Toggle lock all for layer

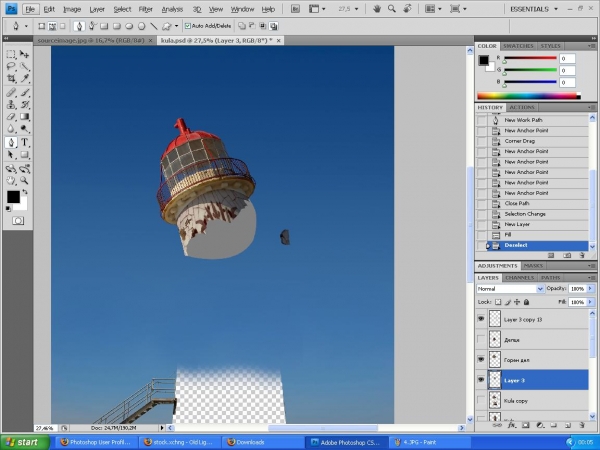(x=527, y=302)
